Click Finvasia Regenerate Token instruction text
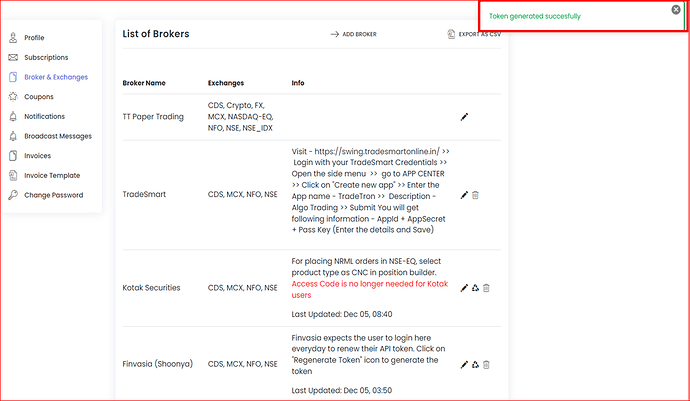Viewport: 690px width, 401px height. pyautogui.click(x=368, y=354)
